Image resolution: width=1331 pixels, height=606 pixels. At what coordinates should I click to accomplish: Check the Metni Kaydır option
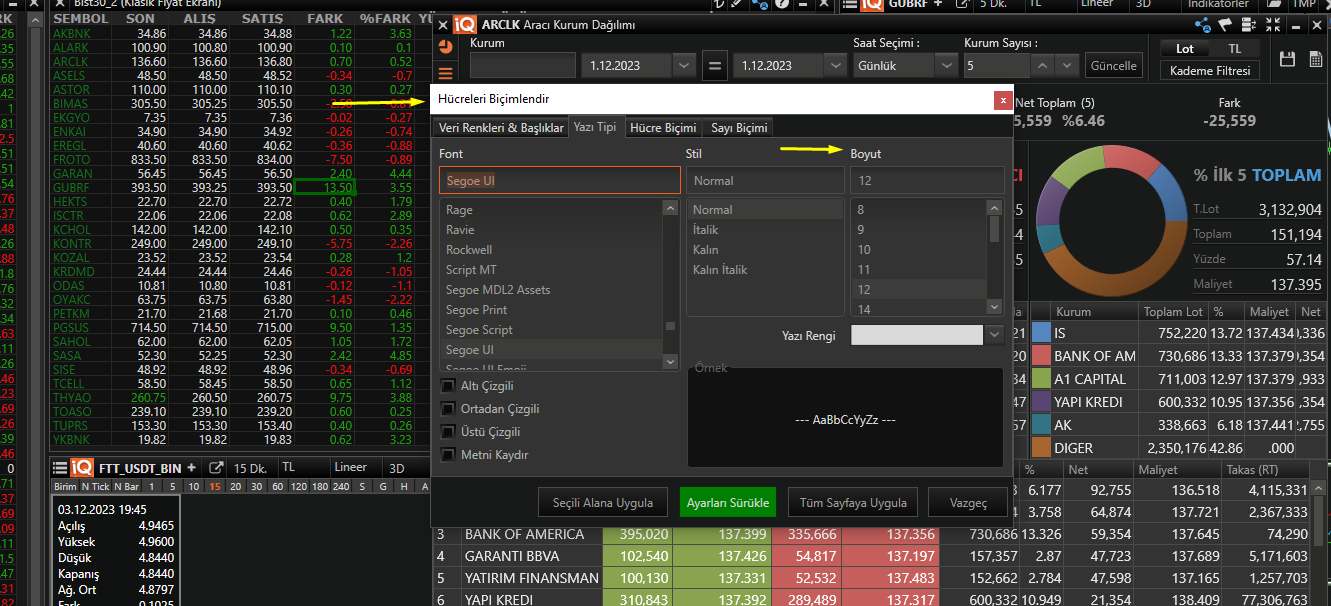coord(447,455)
